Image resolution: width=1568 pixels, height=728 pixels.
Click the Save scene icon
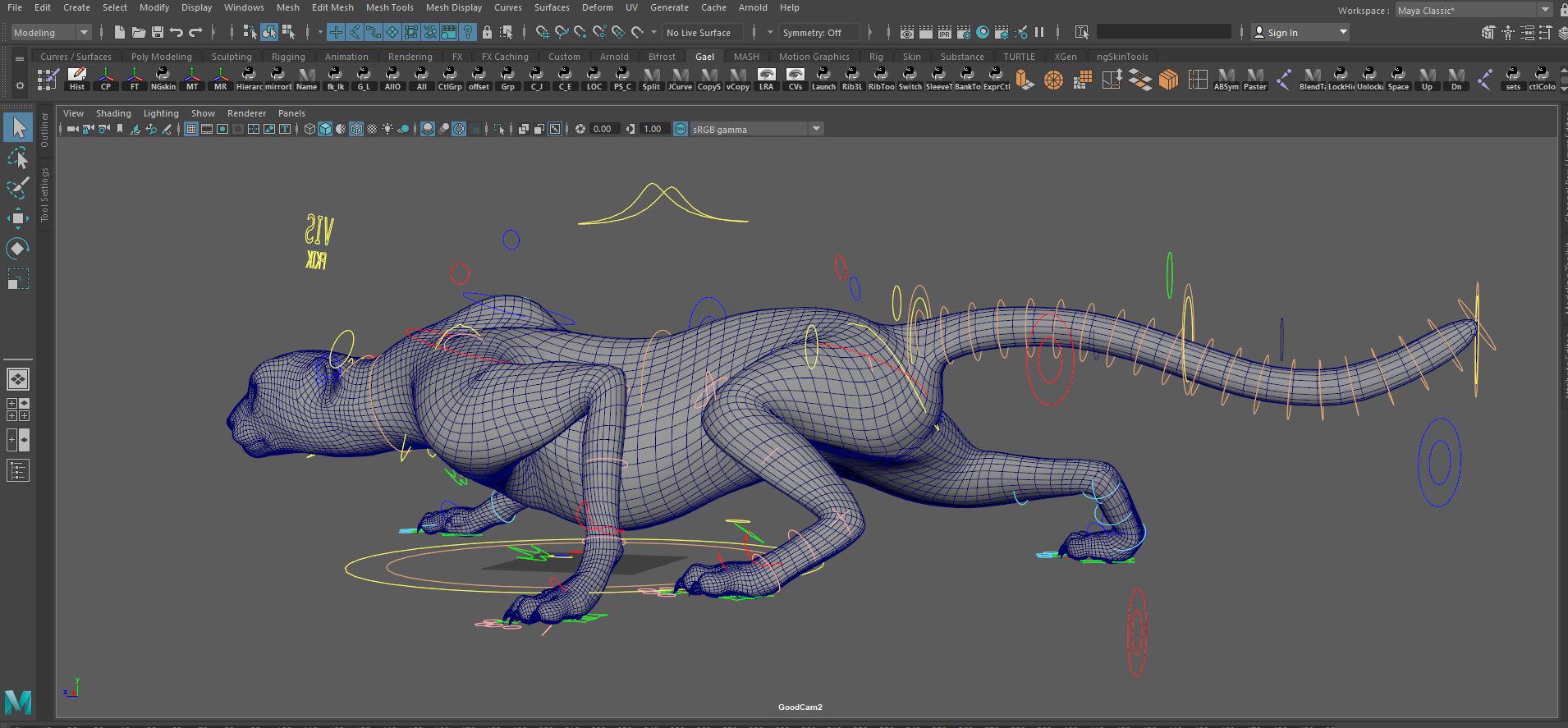point(158,32)
